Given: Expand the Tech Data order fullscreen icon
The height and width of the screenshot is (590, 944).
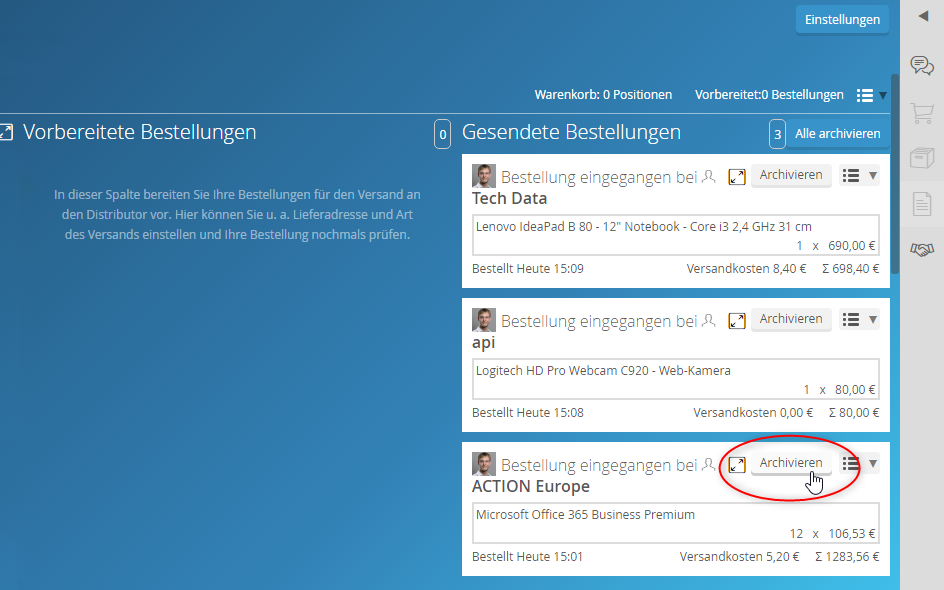Looking at the screenshot, I should pos(737,177).
